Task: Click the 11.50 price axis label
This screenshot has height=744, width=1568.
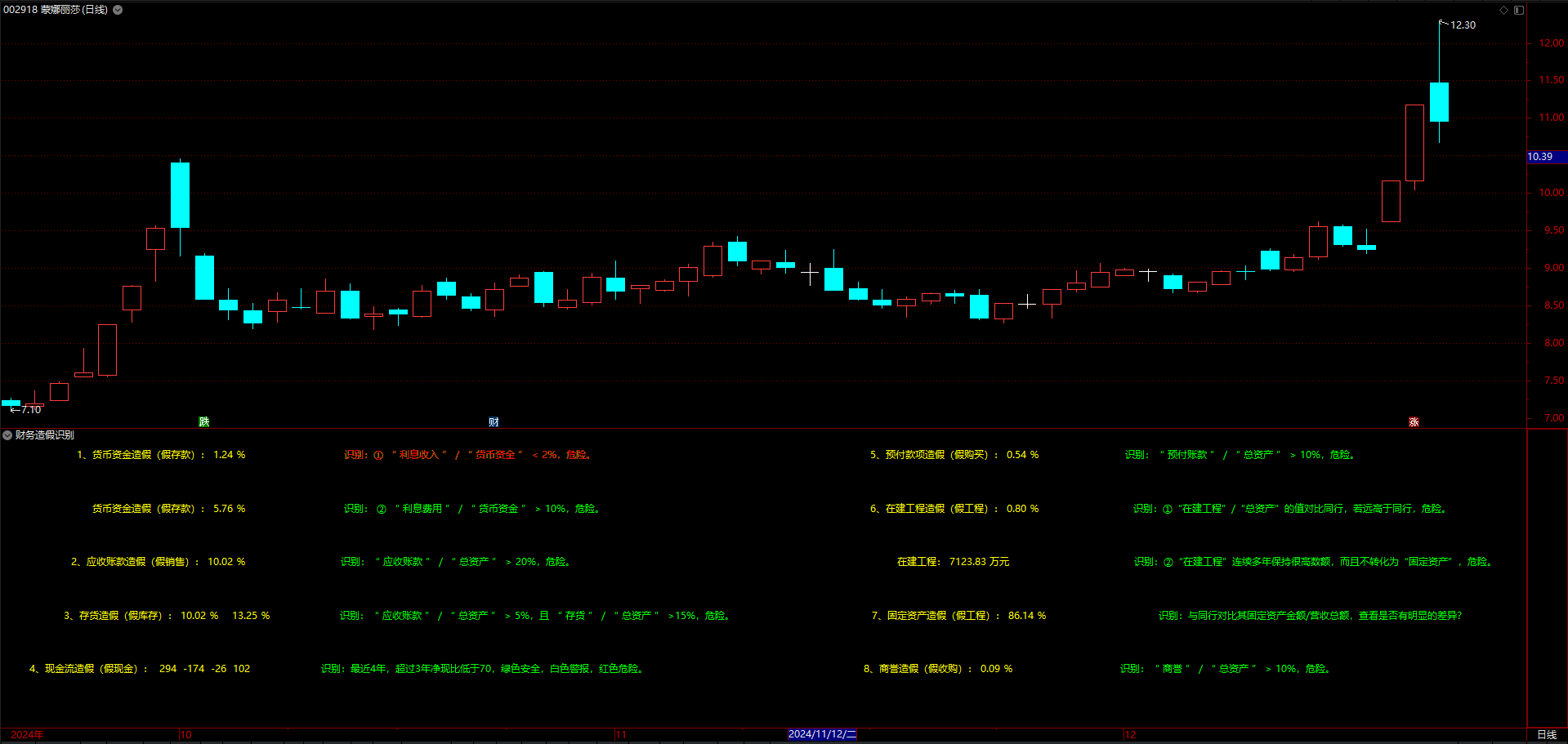Action: [x=1552, y=80]
